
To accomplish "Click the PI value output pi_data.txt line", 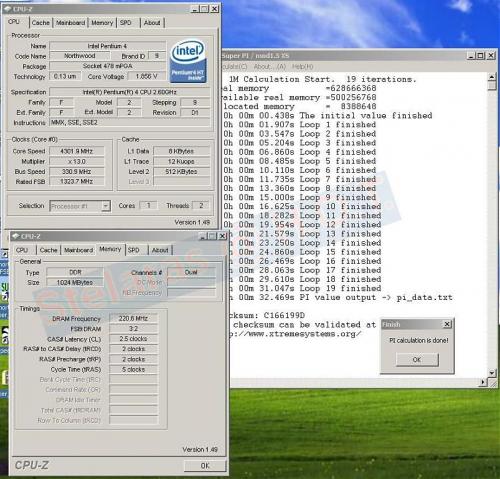I will [x=342, y=297].
